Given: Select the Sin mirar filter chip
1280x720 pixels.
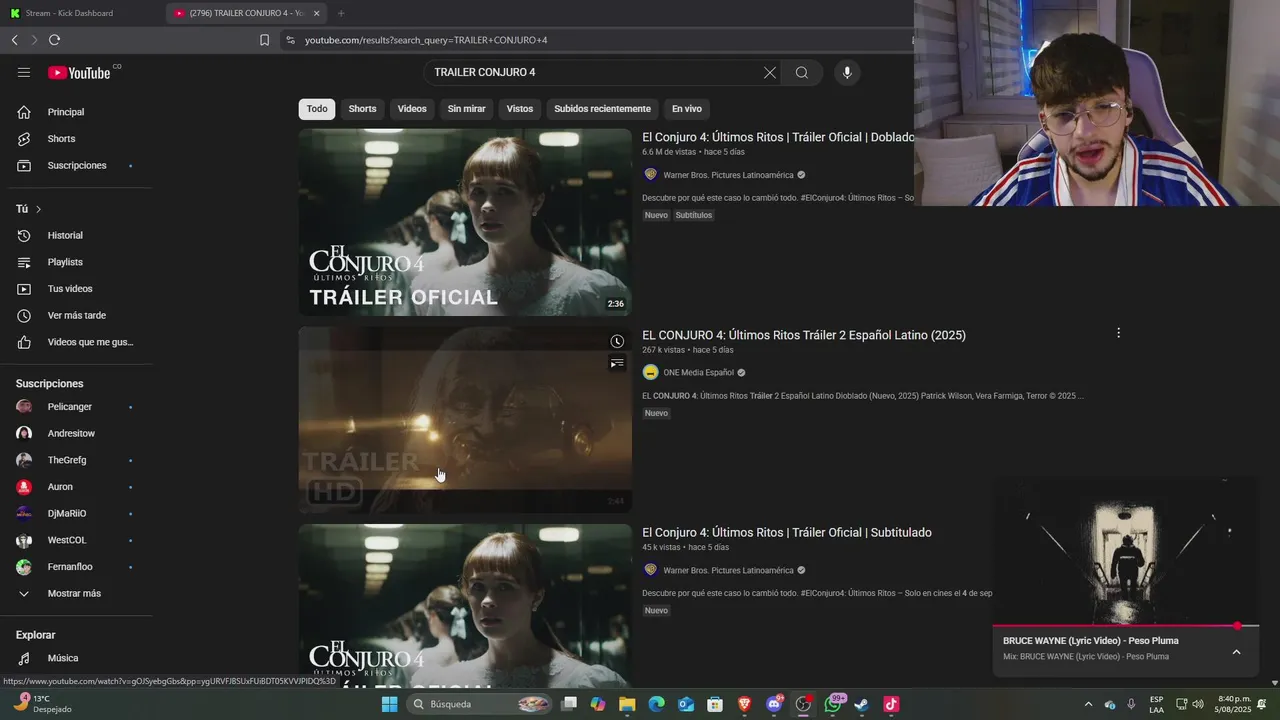Looking at the screenshot, I should tap(466, 109).
